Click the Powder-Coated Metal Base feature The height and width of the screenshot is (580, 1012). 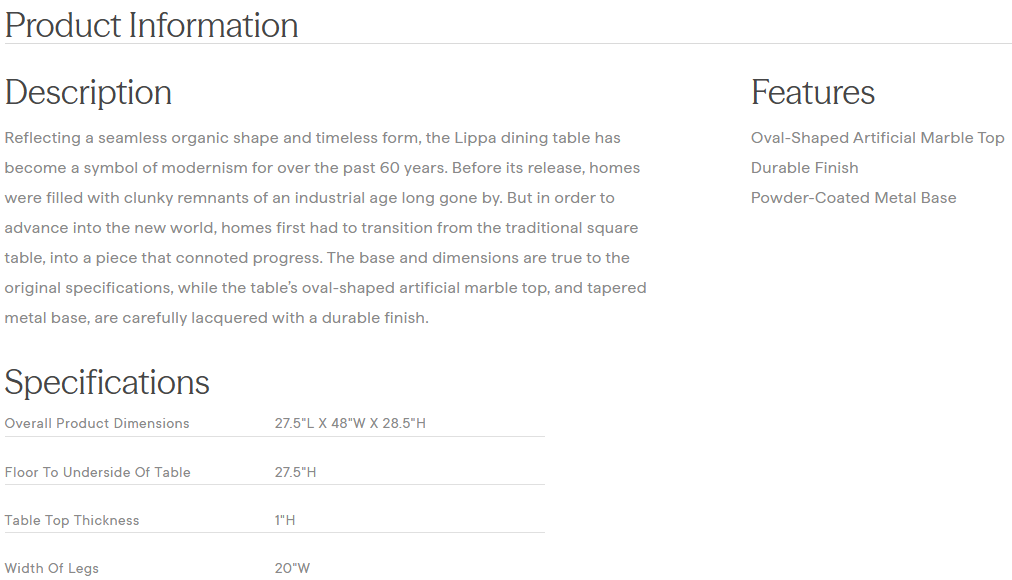click(853, 198)
